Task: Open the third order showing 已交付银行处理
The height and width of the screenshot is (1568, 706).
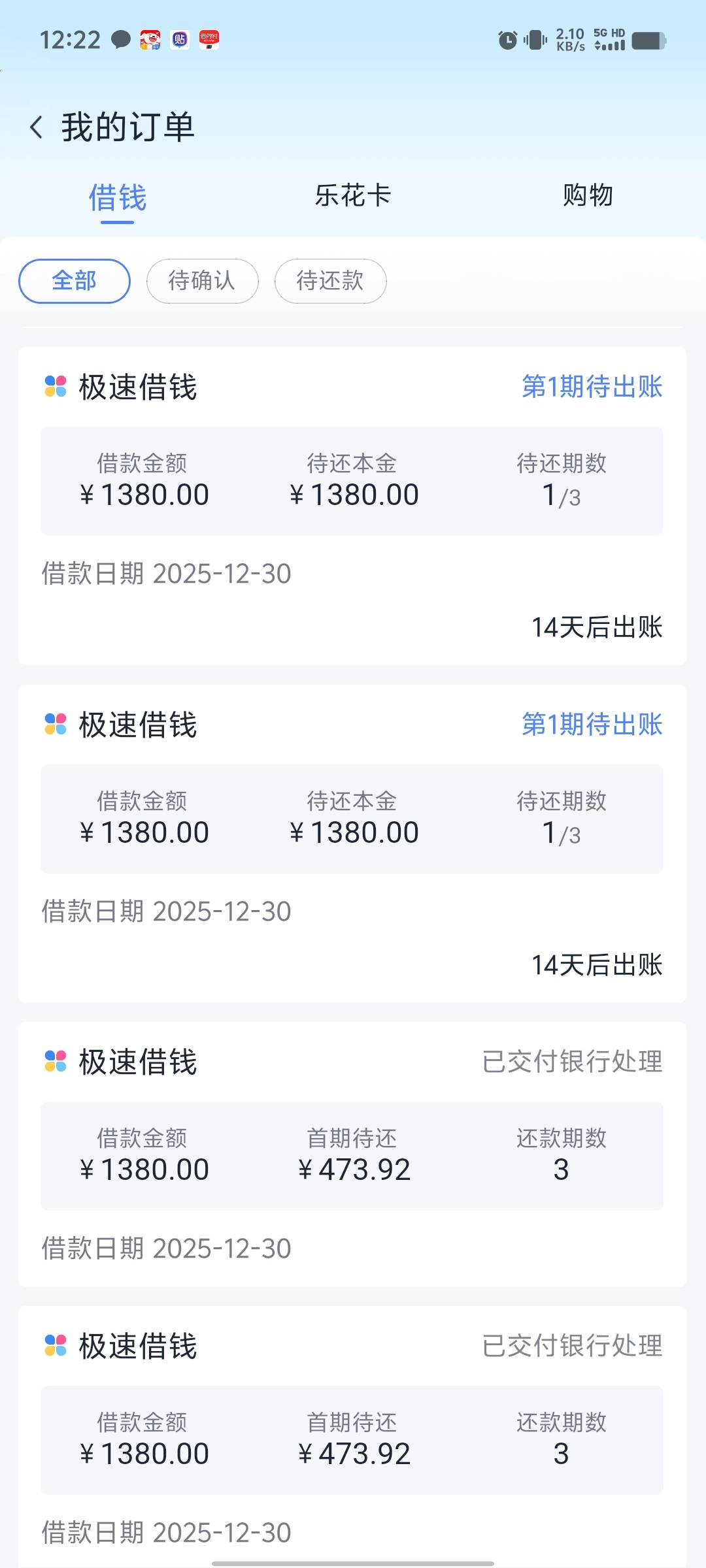Action: click(572, 1062)
